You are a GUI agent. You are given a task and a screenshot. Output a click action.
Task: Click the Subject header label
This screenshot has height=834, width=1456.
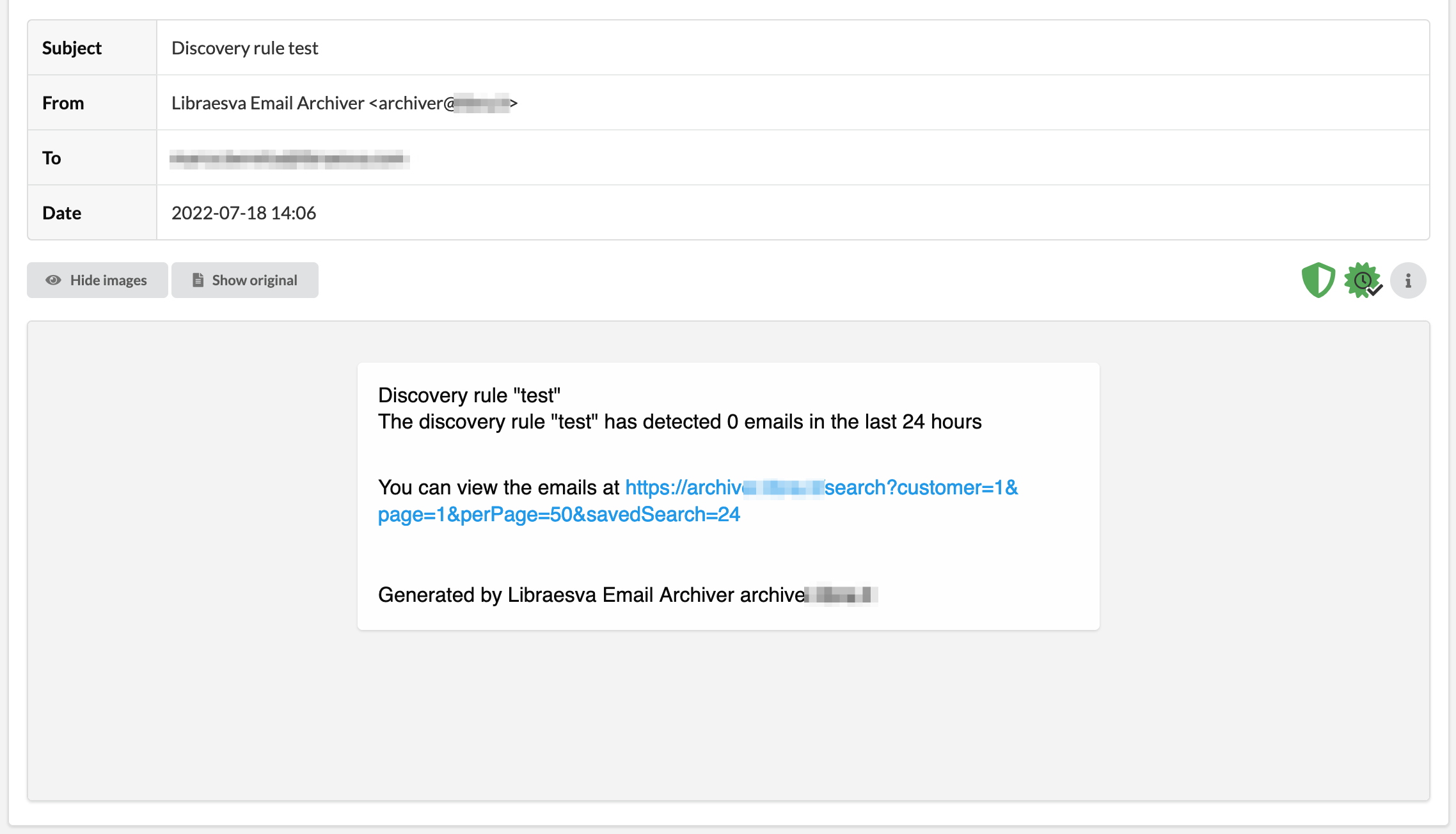click(72, 48)
